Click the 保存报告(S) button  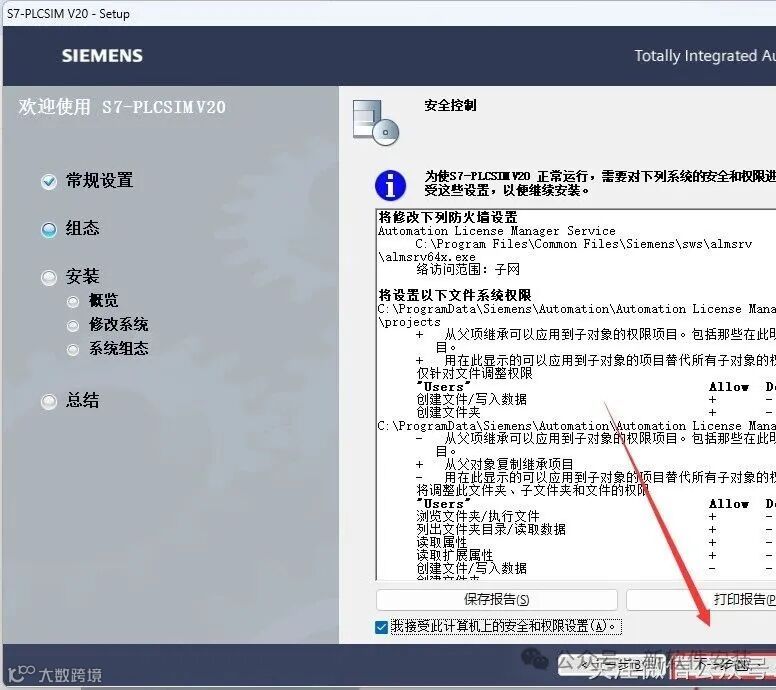point(496,600)
